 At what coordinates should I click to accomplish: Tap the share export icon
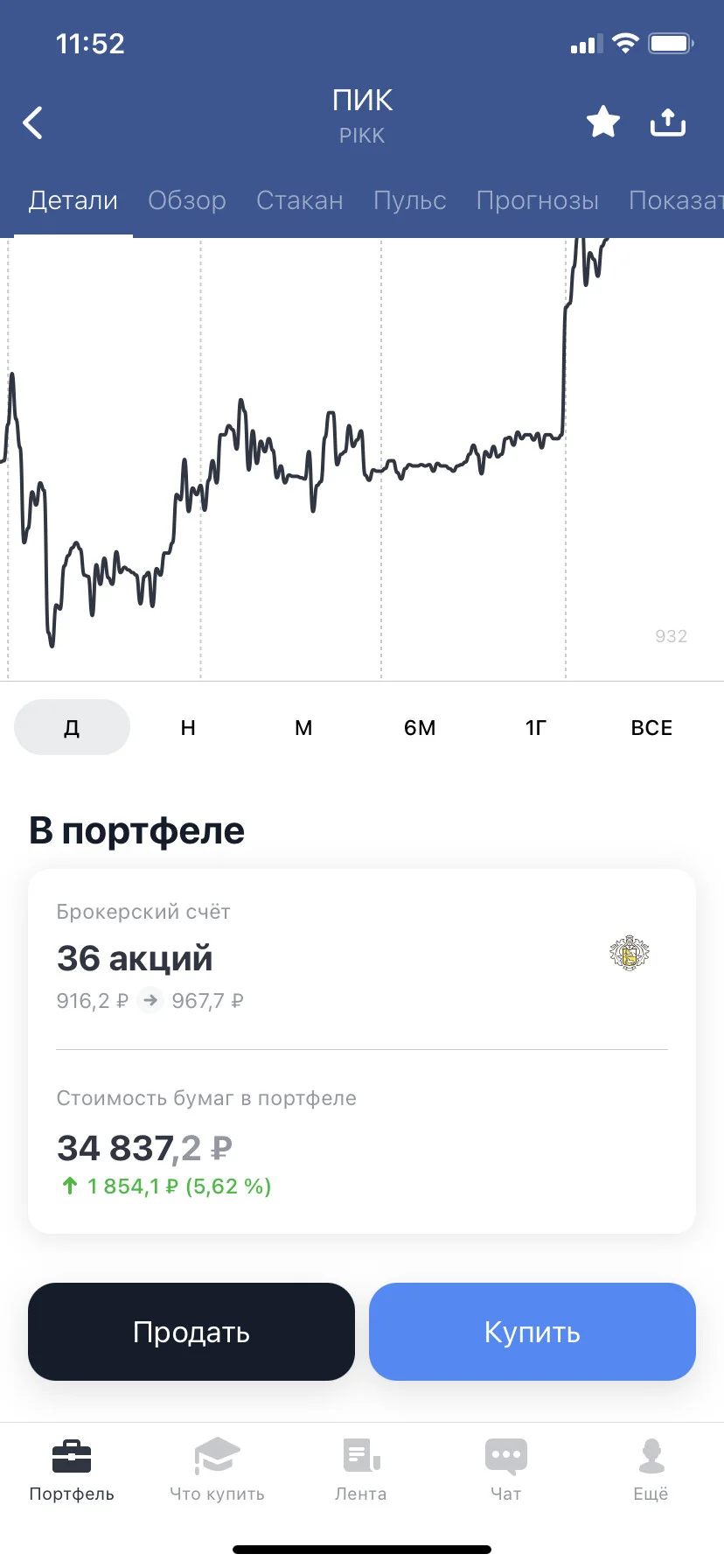(668, 122)
